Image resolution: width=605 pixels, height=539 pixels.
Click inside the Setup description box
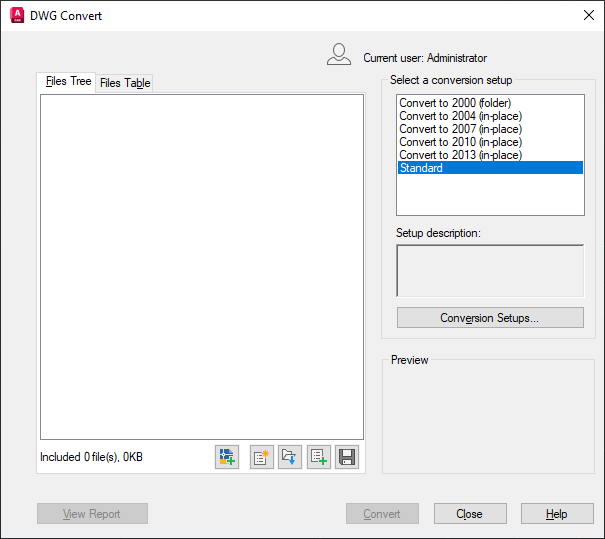(x=490, y=271)
